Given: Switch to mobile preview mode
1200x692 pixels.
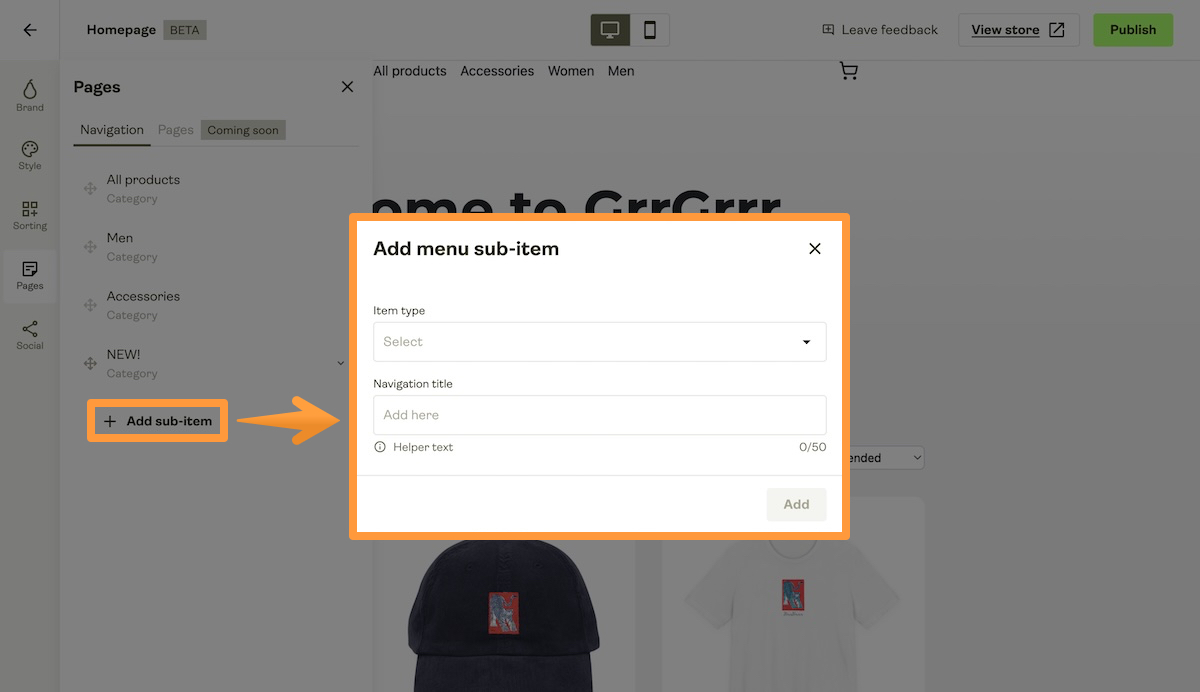Looking at the screenshot, I should coord(650,30).
